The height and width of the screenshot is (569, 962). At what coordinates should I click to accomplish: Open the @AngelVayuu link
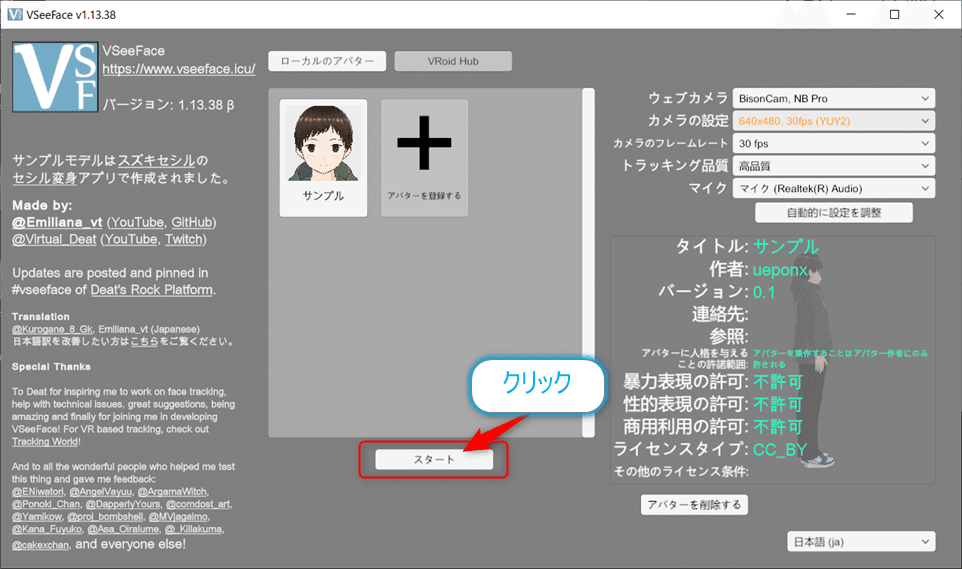pos(101,492)
